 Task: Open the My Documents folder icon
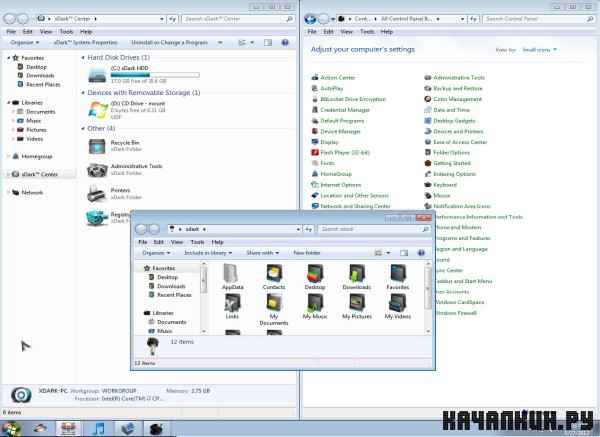[x=274, y=303]
